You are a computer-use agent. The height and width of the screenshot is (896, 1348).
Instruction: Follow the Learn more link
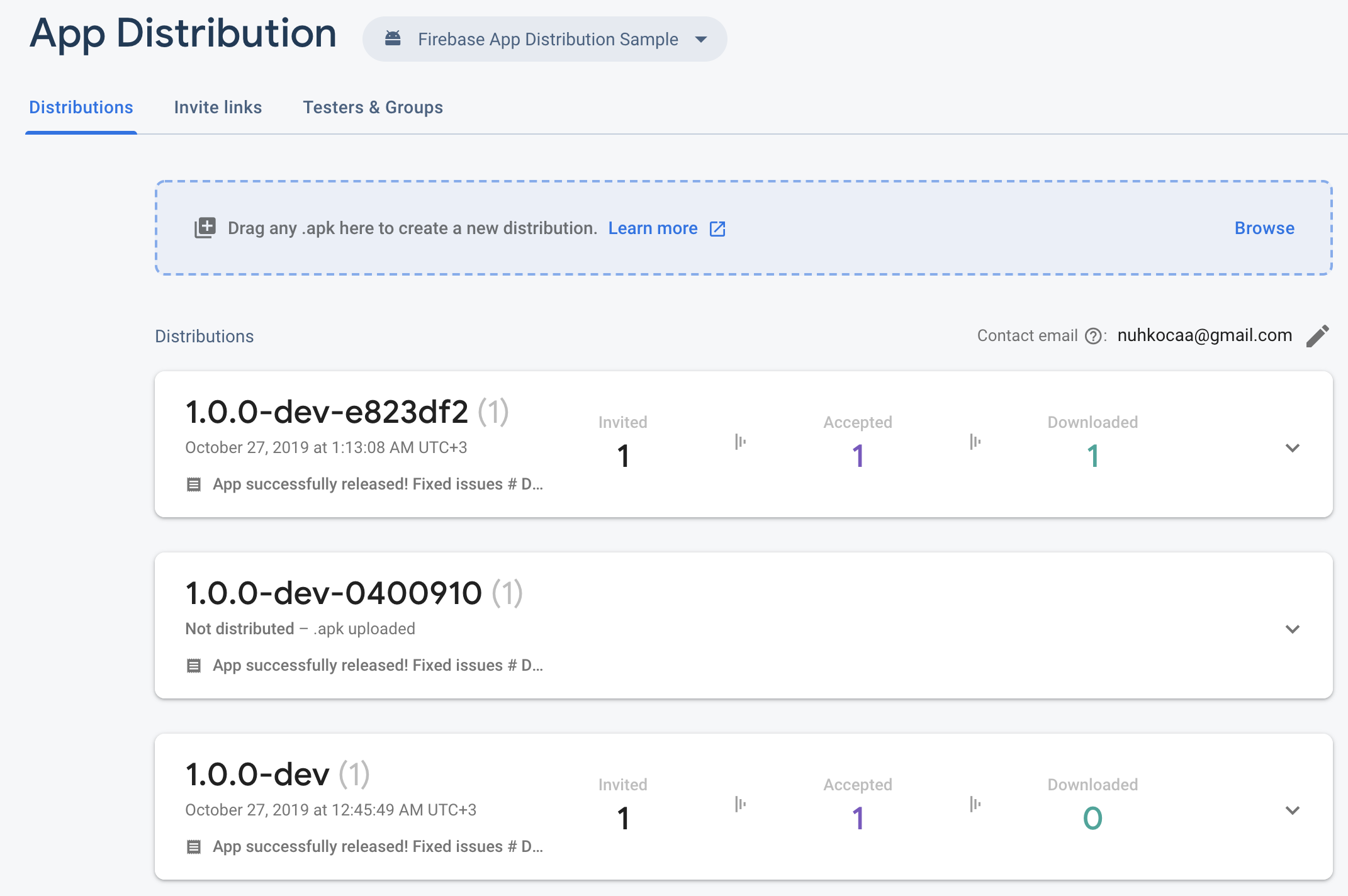coord(653,228)
